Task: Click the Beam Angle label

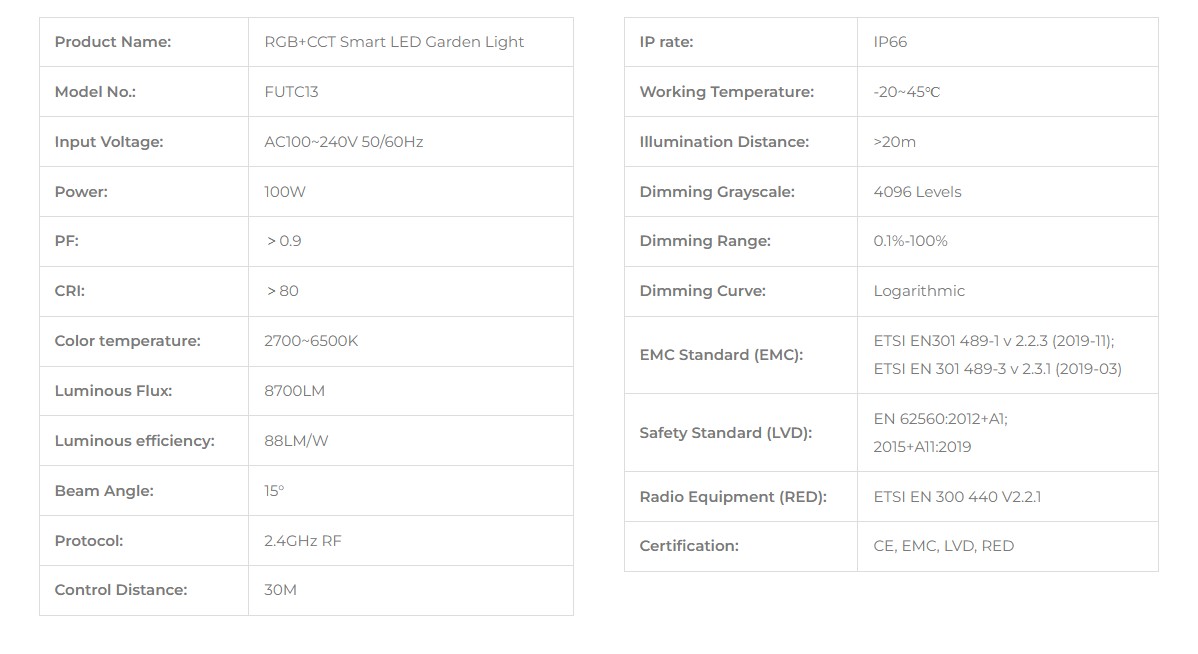Action: coord(104,491)
